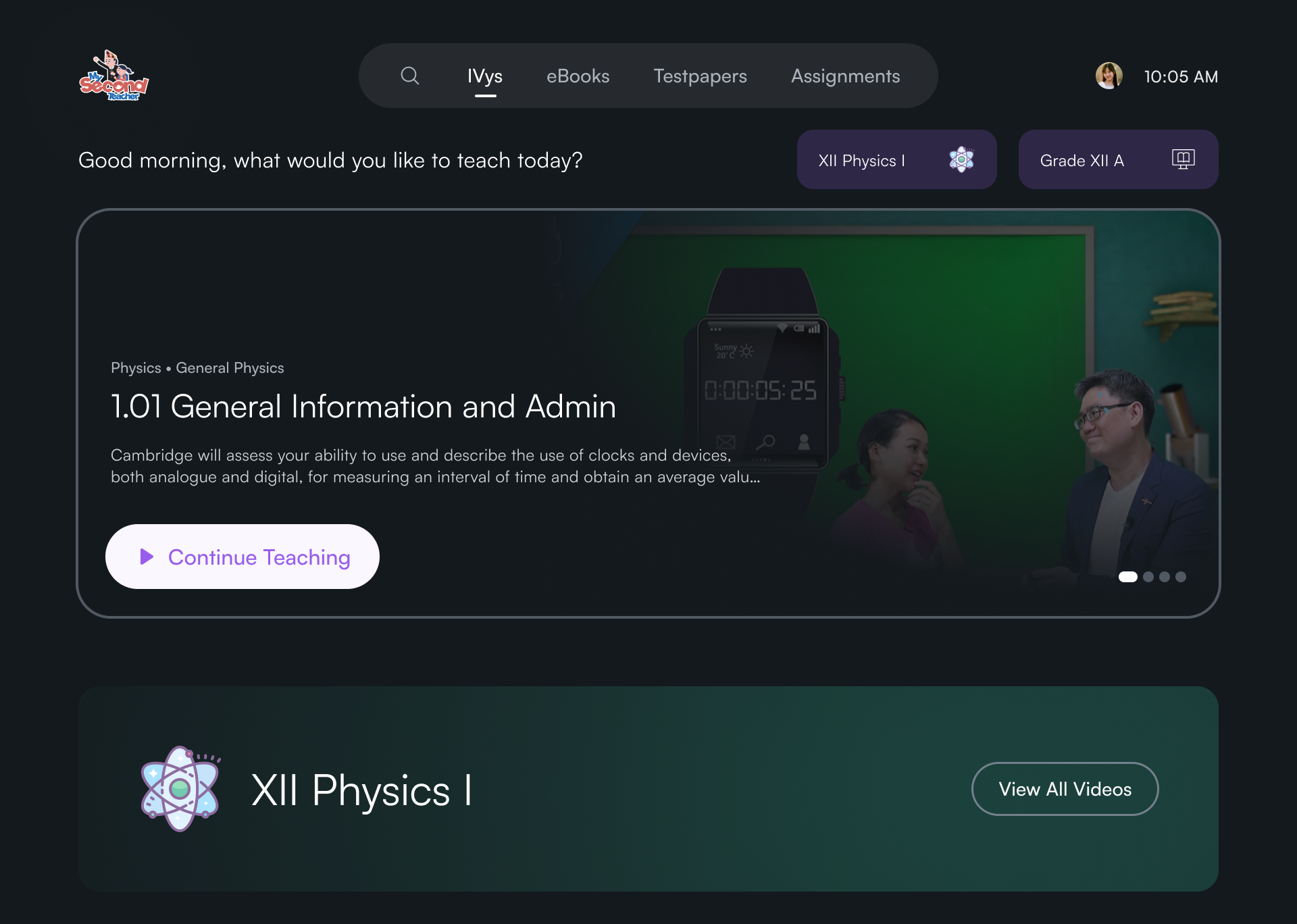Click the 1.01 General Information and Admin title
The width and height of the screenshot is (1297, 924).
tap(363, 407)
